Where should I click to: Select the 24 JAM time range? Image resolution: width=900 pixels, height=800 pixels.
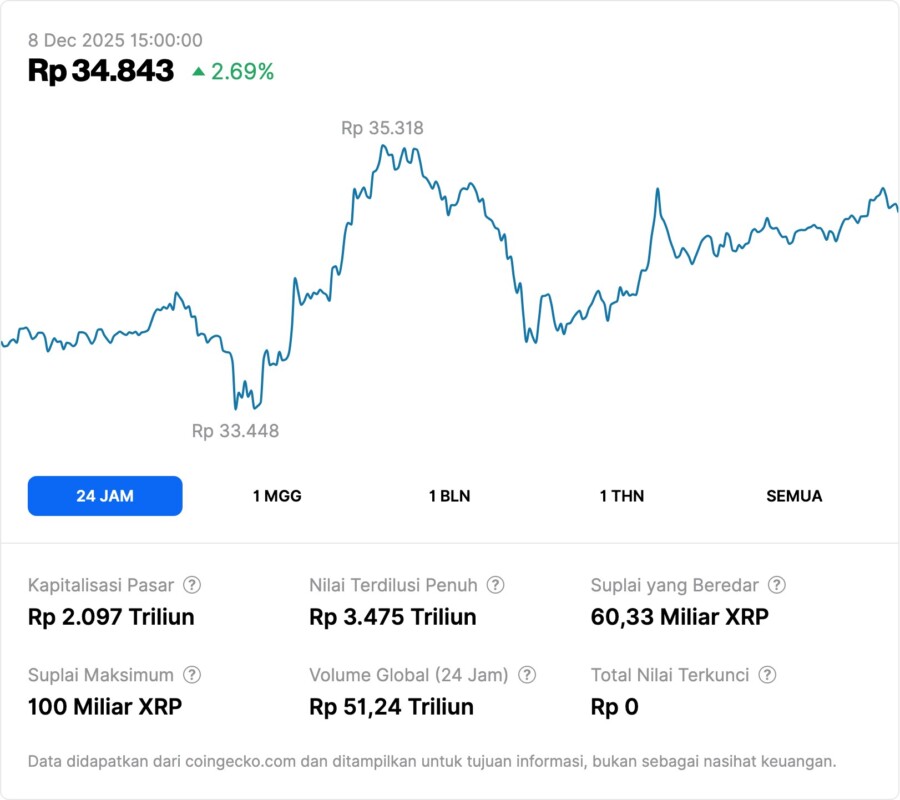click(105, 496)
